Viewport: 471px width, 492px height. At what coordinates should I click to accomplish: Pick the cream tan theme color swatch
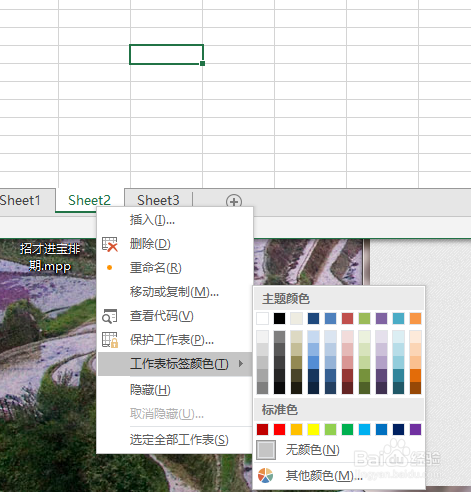(x=296, y=318)
